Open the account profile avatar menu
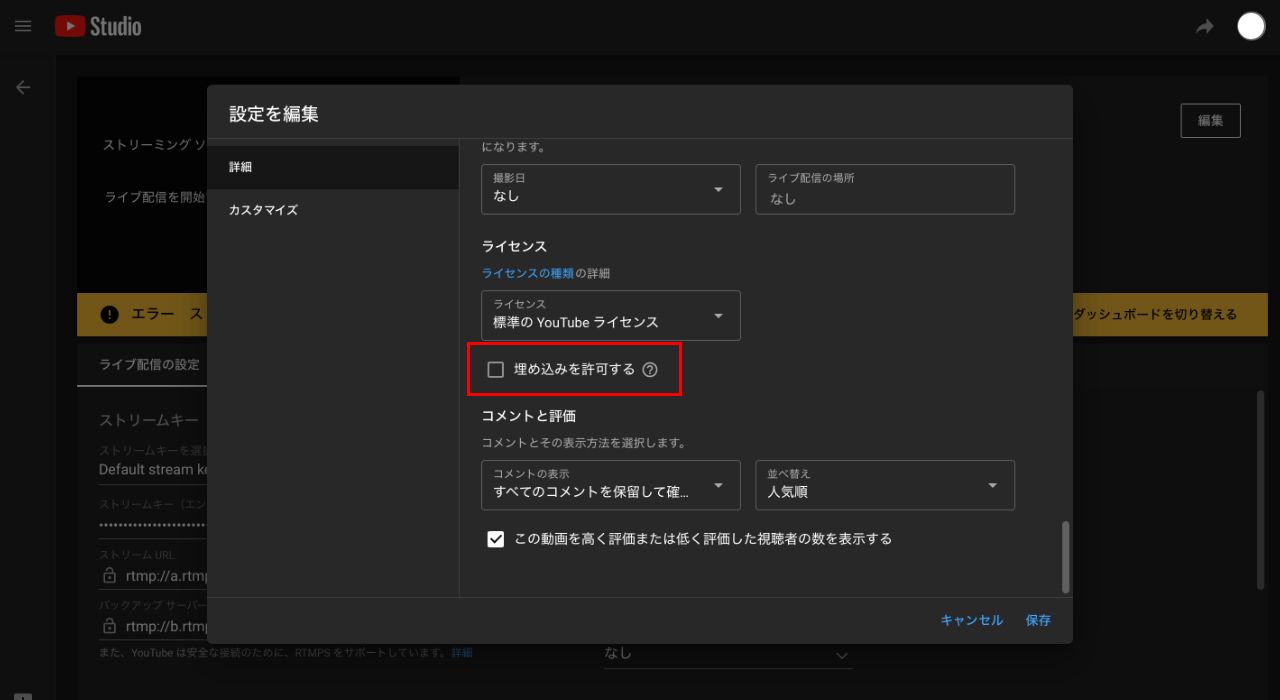Viewport: 1280px width, 700px height. 1250,26
